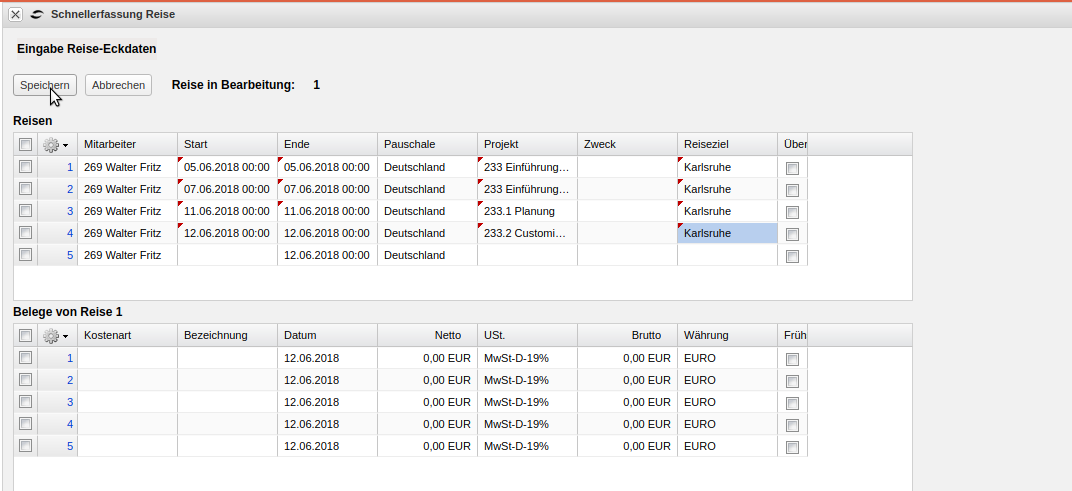Click the Kostenart column header
1072x491 pixels.
[x=127, y=335]
